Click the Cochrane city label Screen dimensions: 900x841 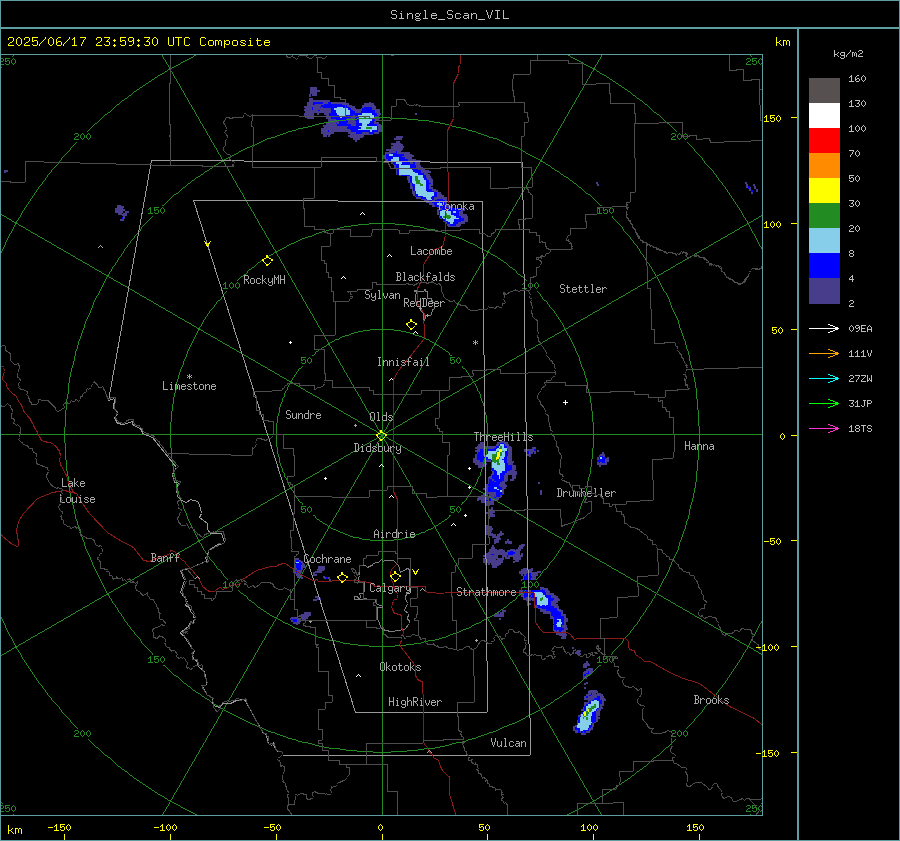pyautogui.click(x=327, y=559)
